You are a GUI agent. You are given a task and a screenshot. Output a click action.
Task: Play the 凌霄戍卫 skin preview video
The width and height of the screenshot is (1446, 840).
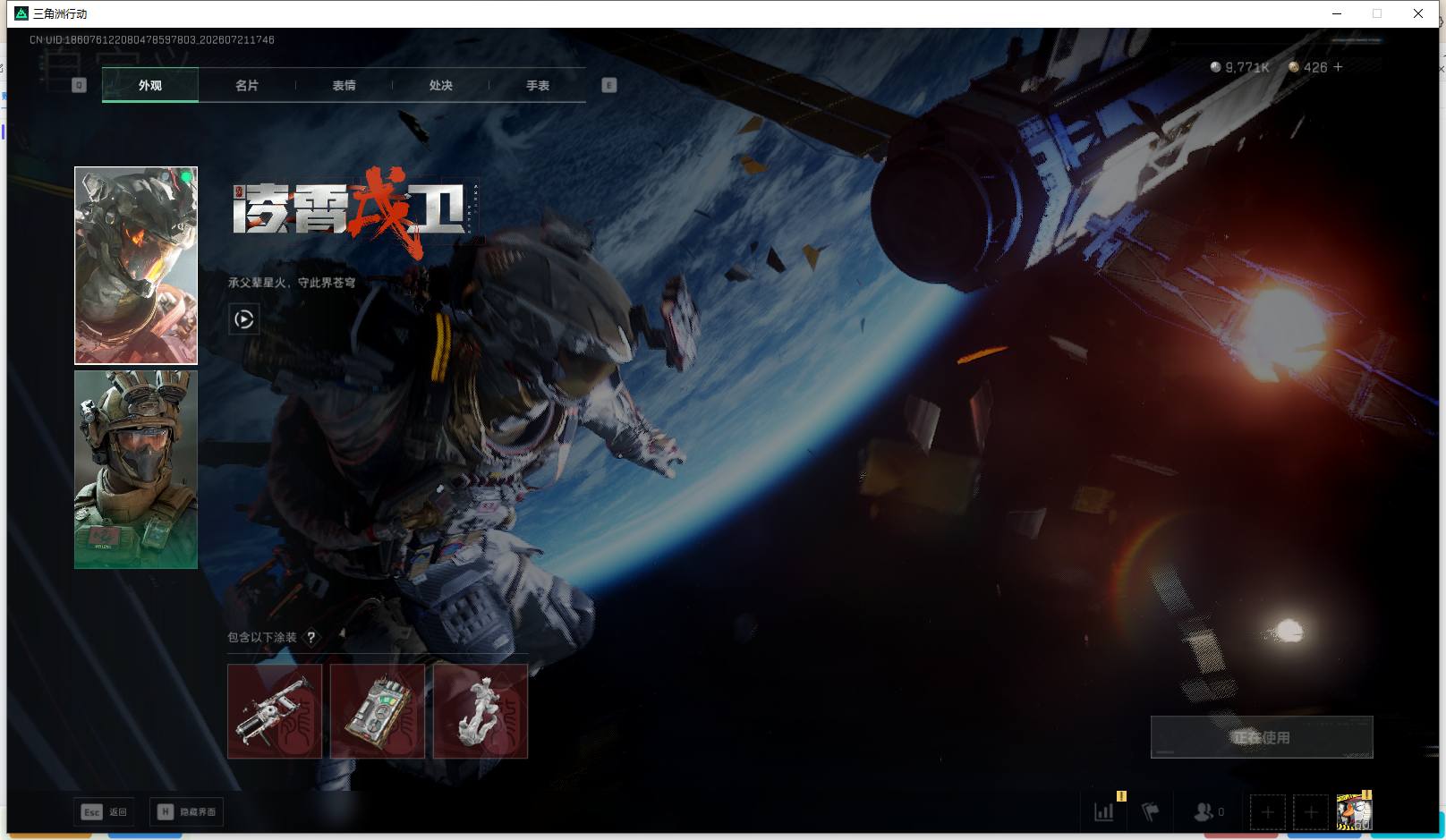[243, 319]
